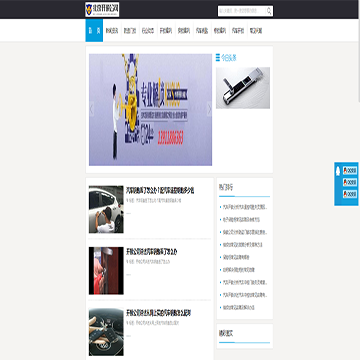Focus the search input box in header
This screenshot has width=360, height=360.
(242, 11)
